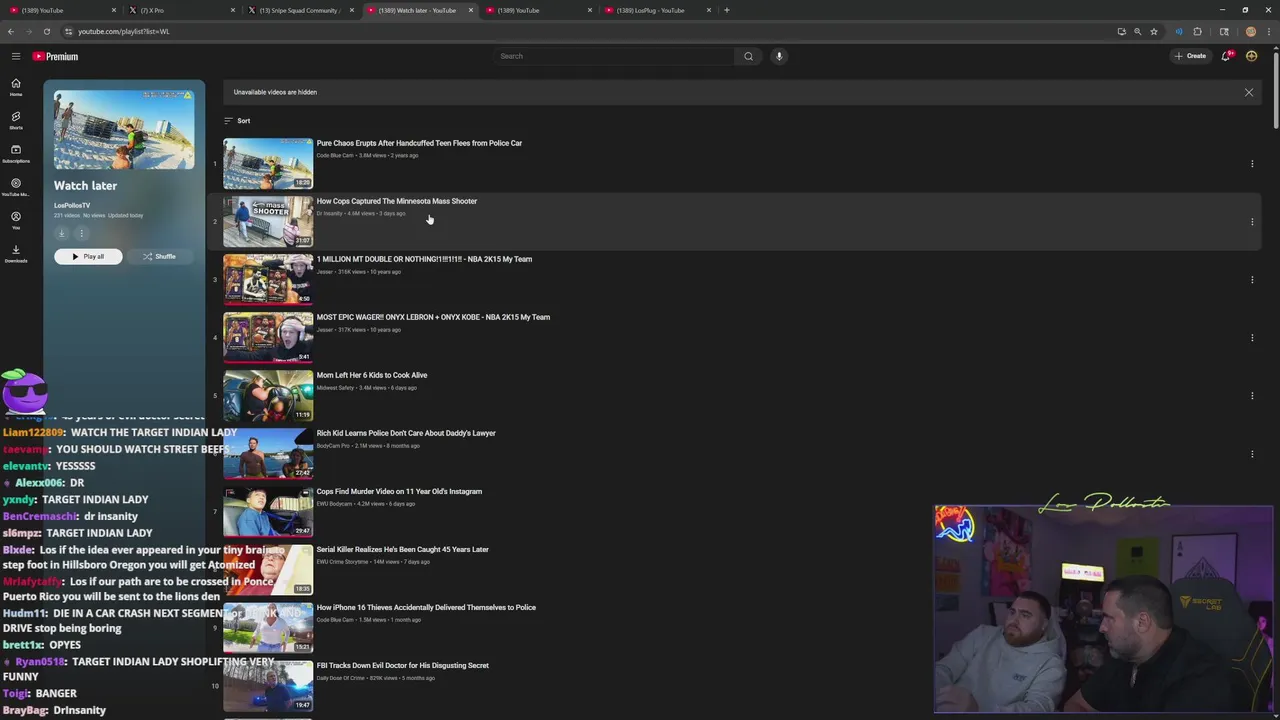Open Subscriptions in the sidebar
1280x720 pixels.
coord(16,153)
